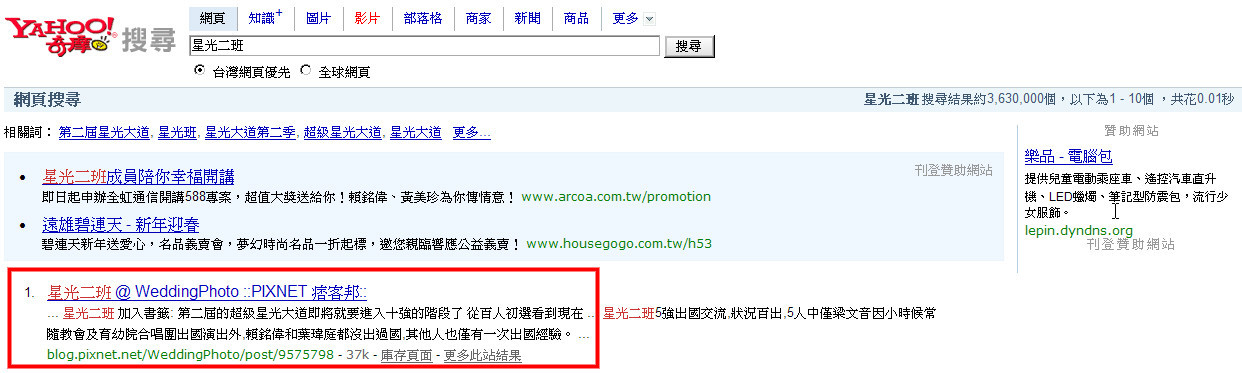
Task: Click the 贊助網站 sidebar heading
Action: coord(1131,131)
